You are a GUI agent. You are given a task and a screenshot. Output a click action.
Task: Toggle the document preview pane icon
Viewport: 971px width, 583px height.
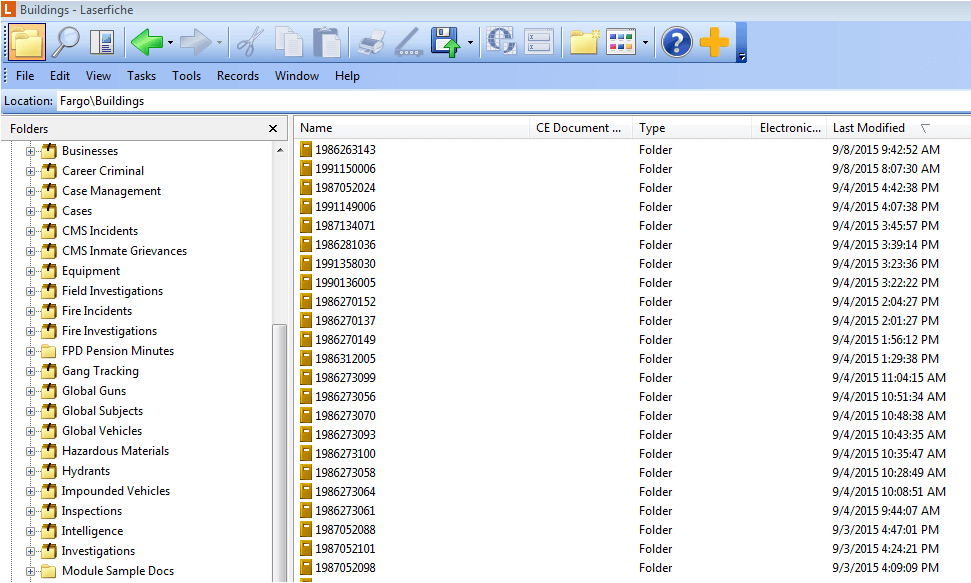[x=102, y=42]
